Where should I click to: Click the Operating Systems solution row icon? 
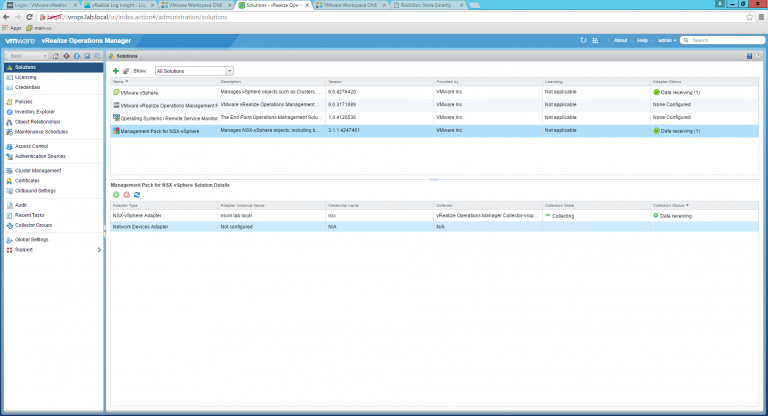pyautogui.click(x=116, y=118)
